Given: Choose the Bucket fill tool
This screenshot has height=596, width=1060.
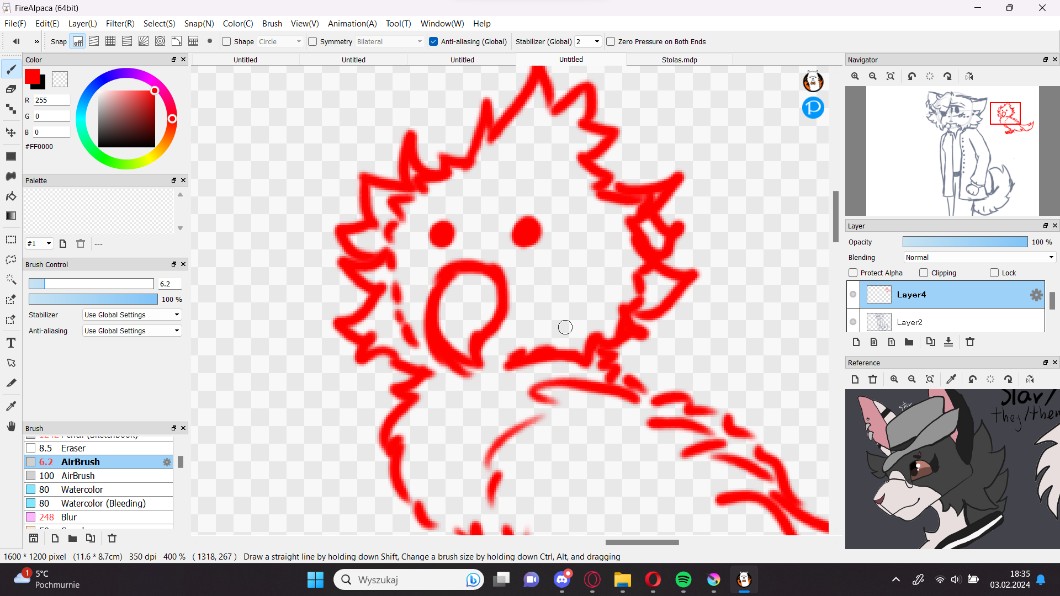Looking at the screenshot, I should click(x=11, y=196).
